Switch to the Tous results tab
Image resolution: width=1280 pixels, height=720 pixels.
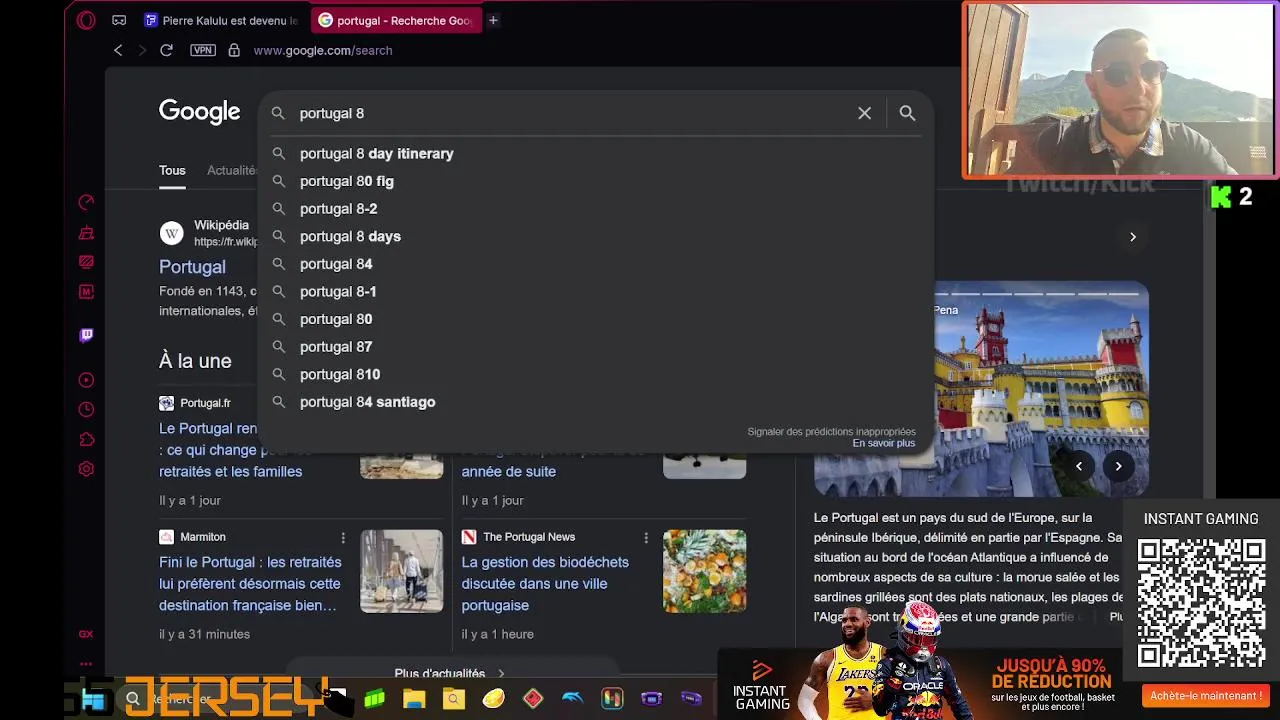click(x=172, y=171)
